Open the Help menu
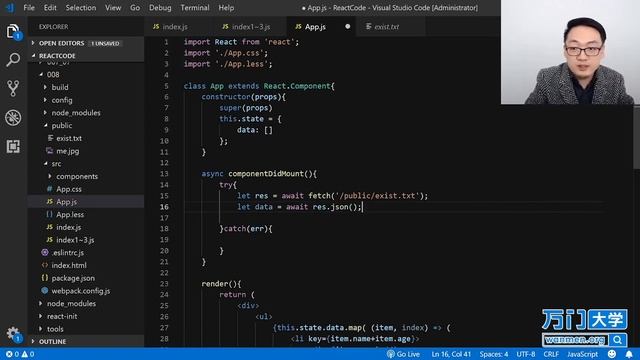The height and width of the screenshot is (360, 640). [x=226, y=7]
